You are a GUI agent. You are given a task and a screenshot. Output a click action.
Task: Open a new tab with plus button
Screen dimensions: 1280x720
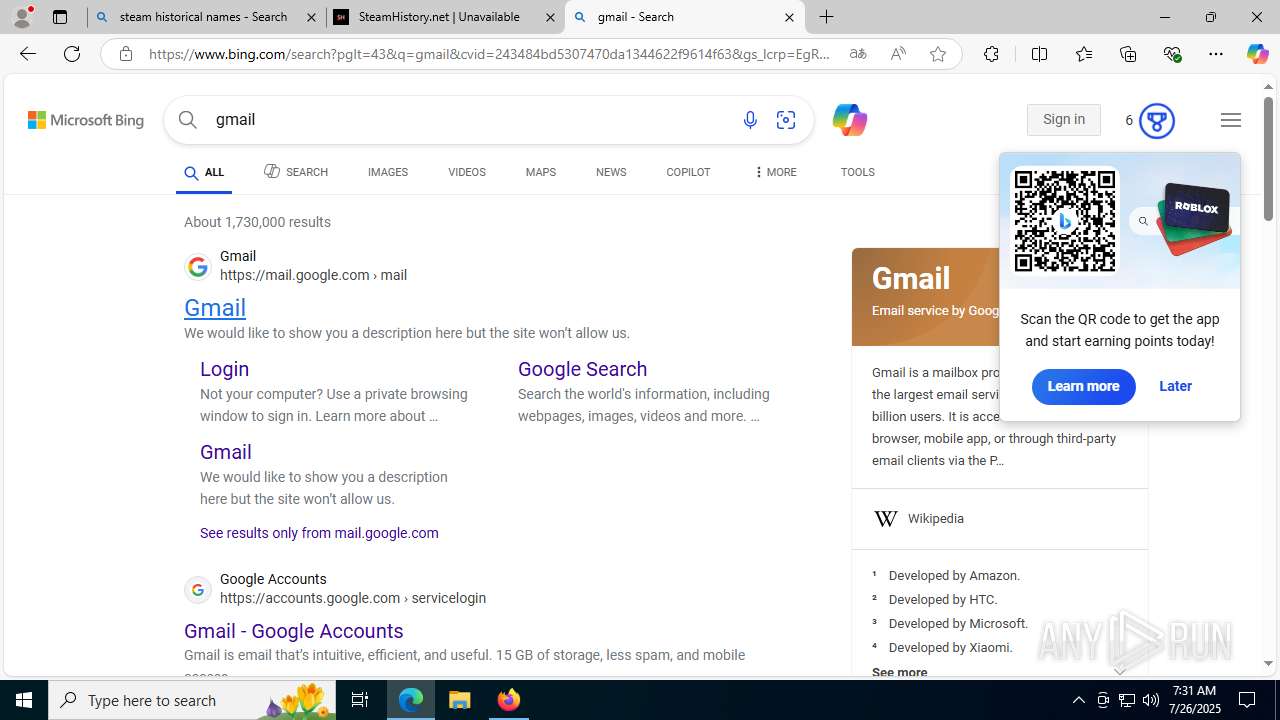[x=827, y=17]
